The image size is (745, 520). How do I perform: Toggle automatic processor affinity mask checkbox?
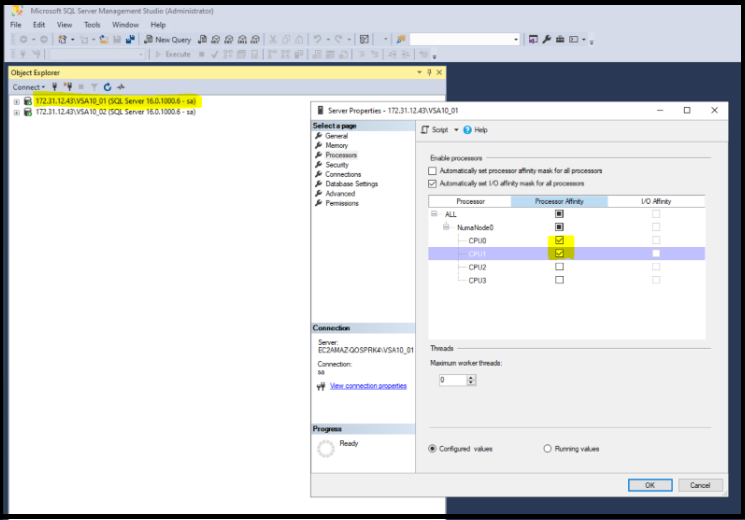pyautogui.click(x=432, y=171)
